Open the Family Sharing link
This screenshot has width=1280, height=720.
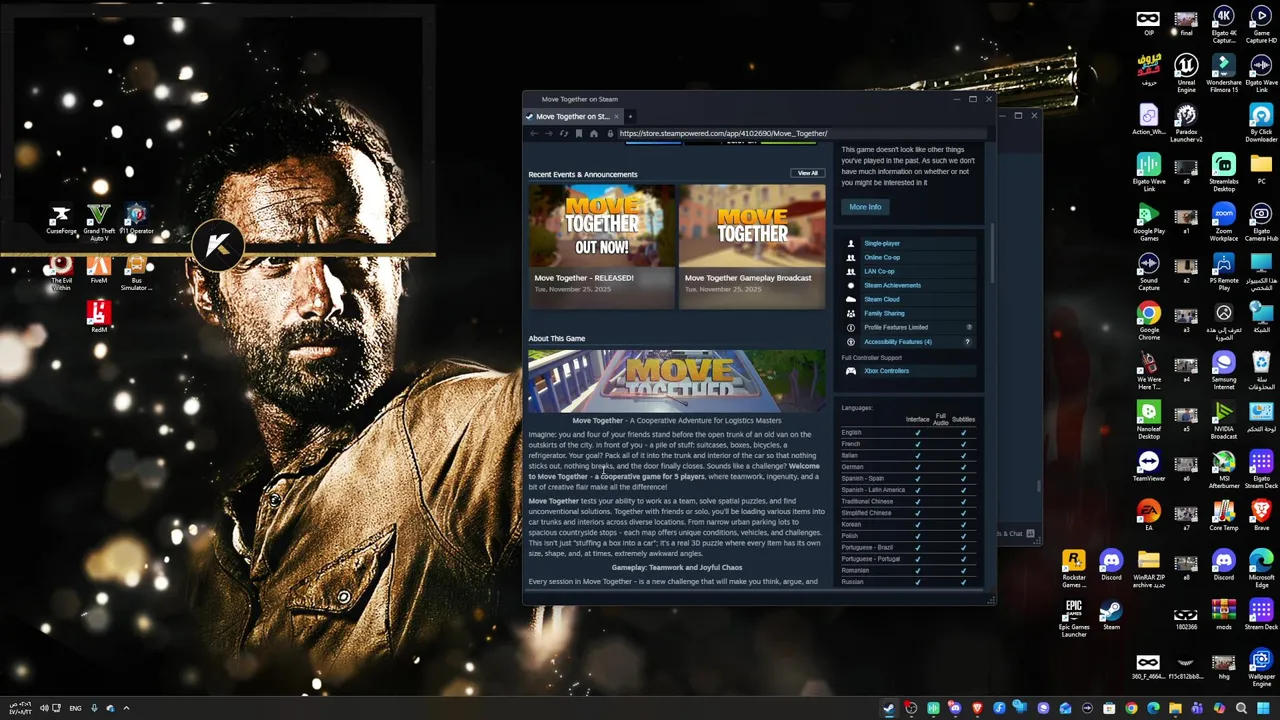tap(884, 313)
